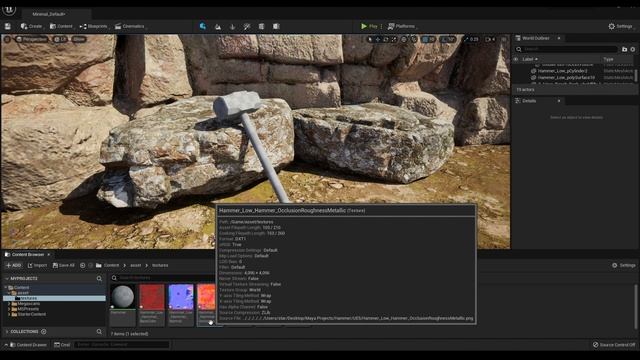
Task: Open the World Outliner settings gear
Action: pyautogui.click(x=633, y=49)
